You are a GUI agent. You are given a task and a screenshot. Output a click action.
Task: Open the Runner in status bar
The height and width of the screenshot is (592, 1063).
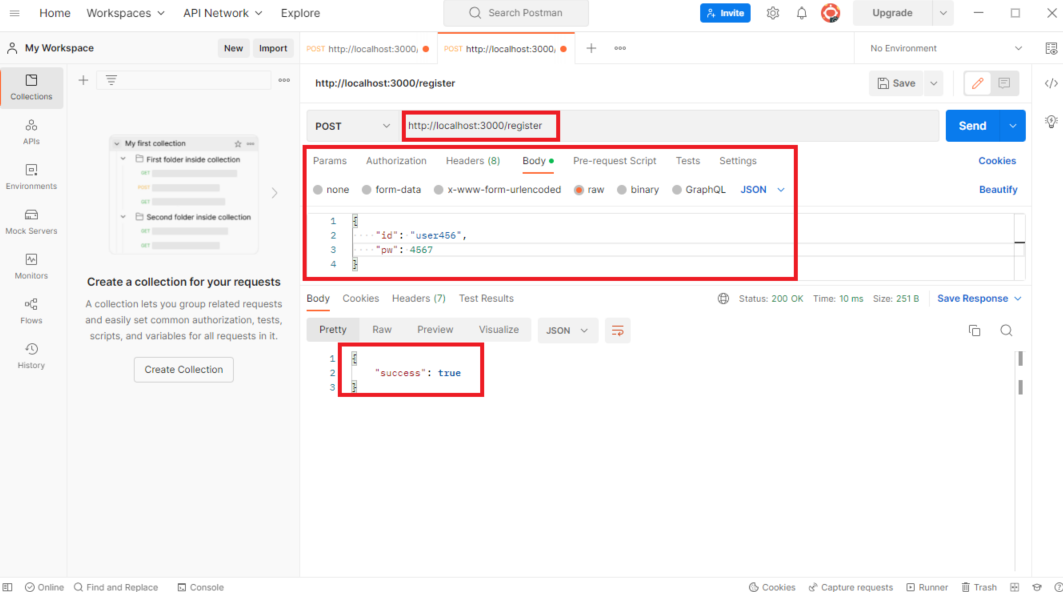[x=927, y=587]
